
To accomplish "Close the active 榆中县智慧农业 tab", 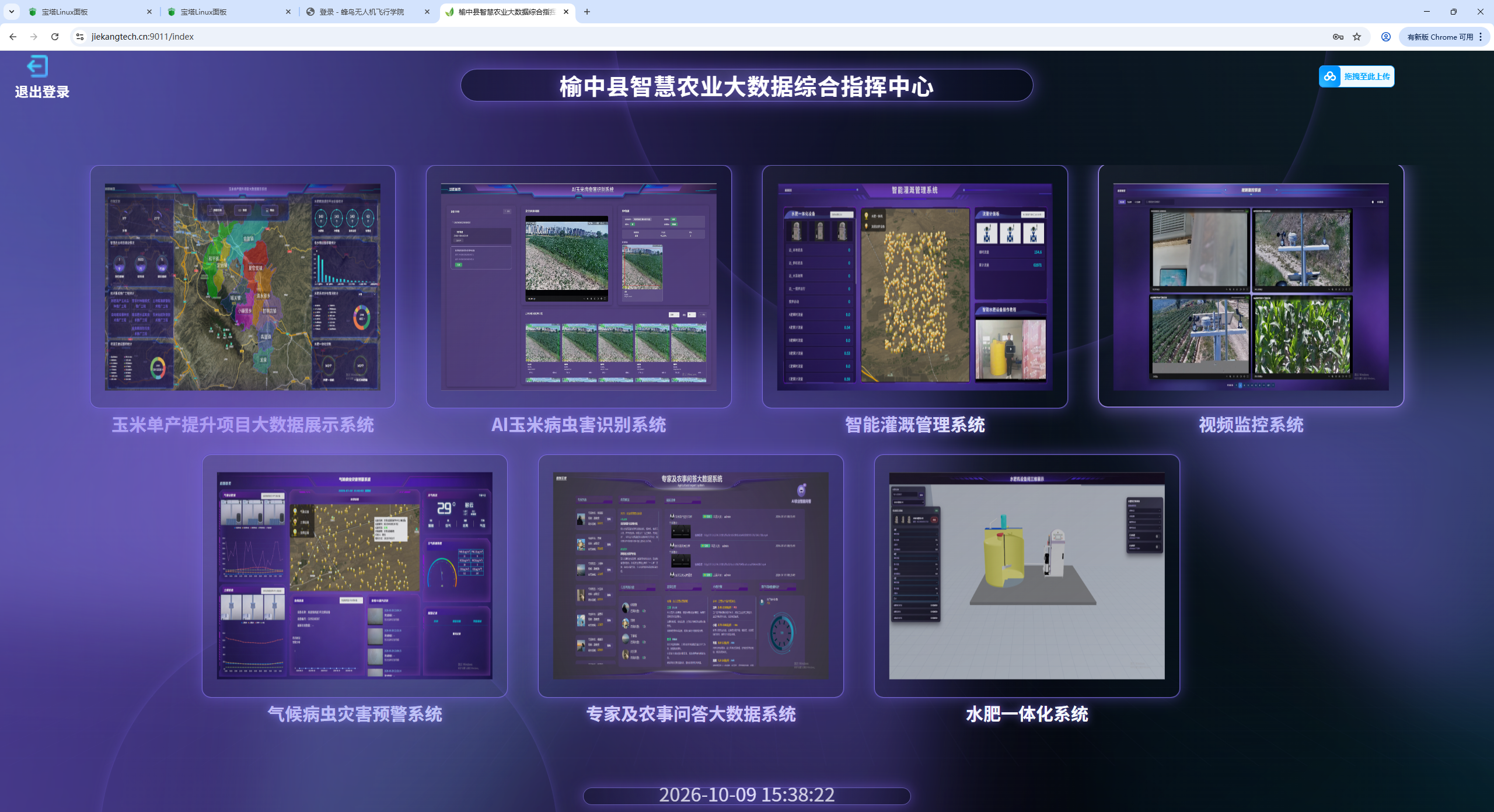I will [x=566, y=12].
